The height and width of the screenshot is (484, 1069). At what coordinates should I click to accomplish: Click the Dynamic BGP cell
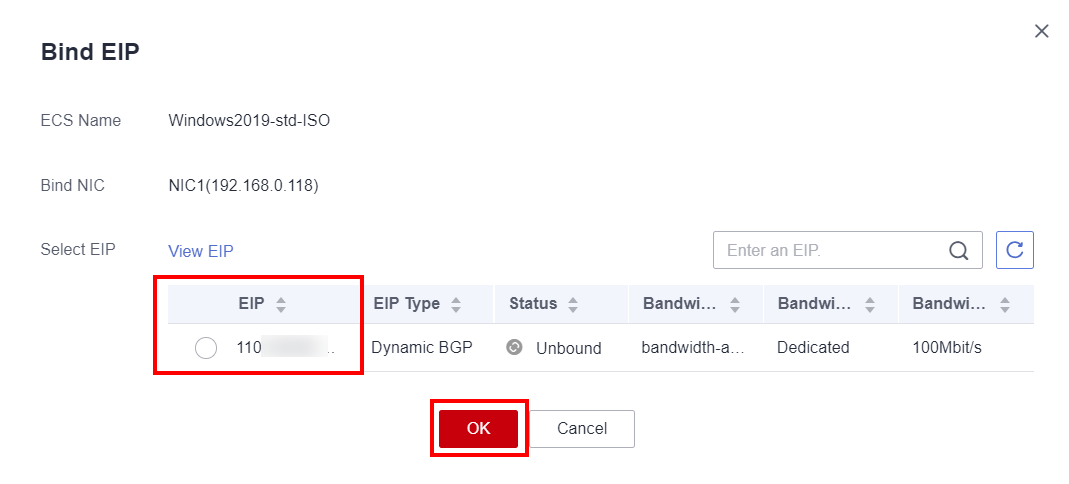[421, 348]
